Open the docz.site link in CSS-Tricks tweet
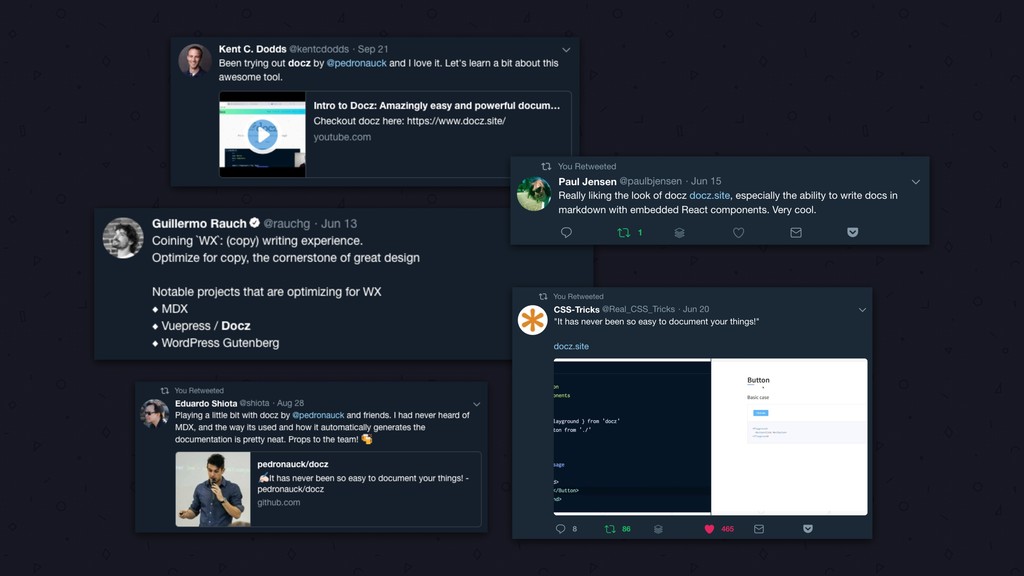Image resolution: width=1024 pixels, height=576 pixels. [571, 346]
